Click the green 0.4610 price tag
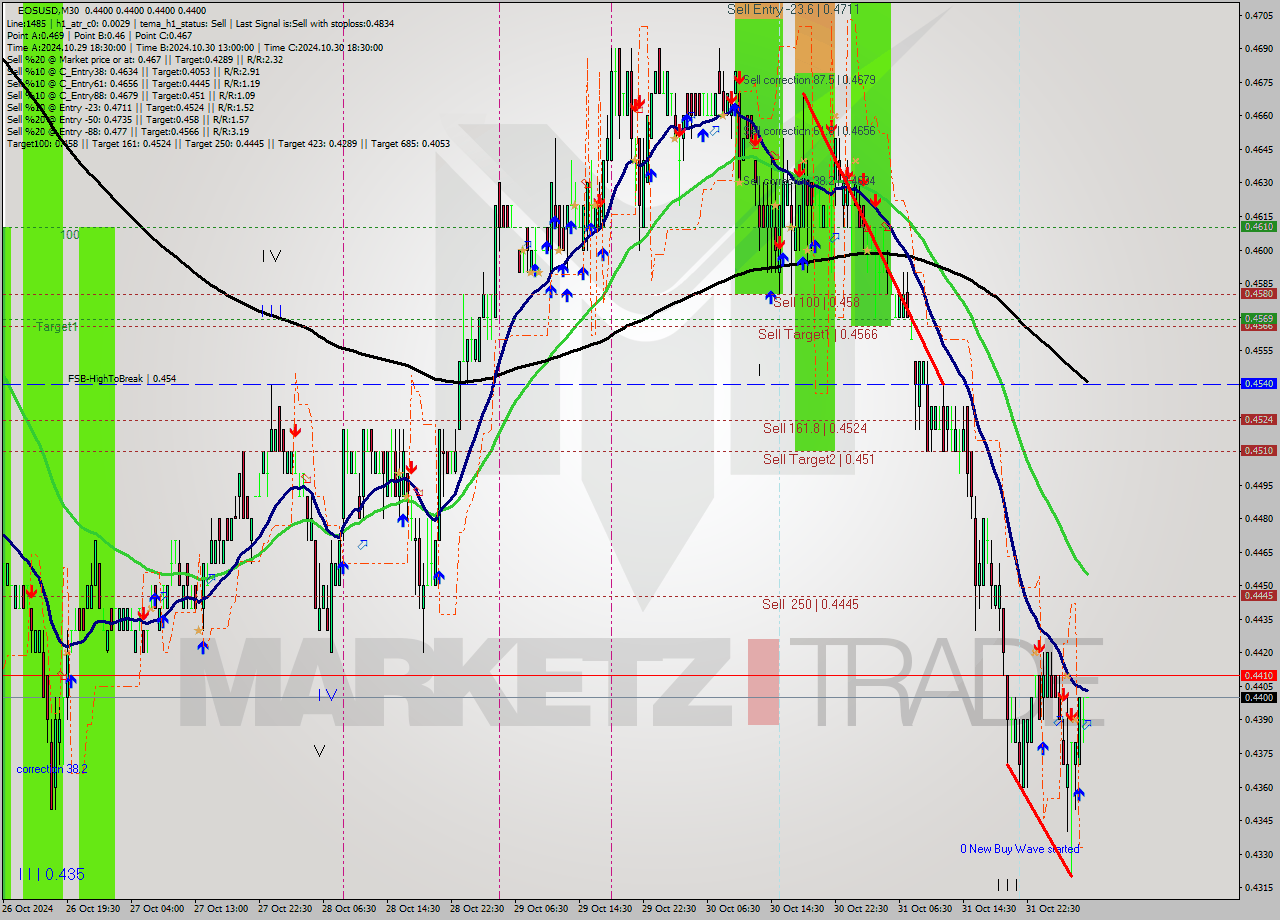Viewport: 1280px width, 920px height. (1258, 227)
